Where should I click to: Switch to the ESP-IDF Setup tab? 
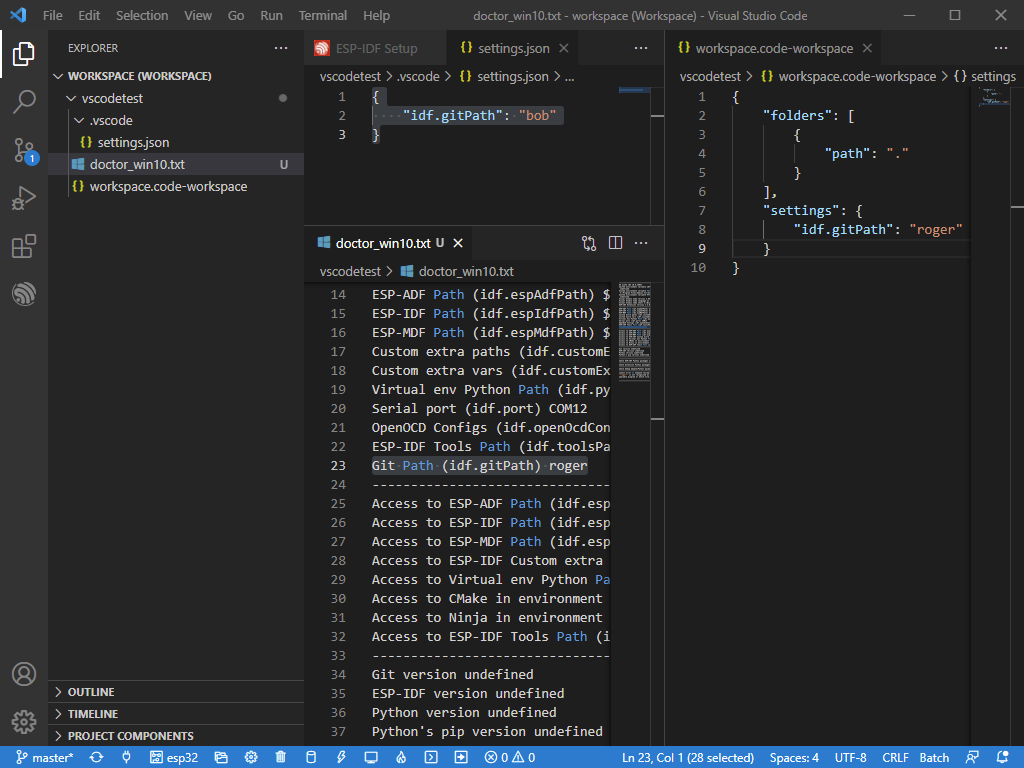377,47
